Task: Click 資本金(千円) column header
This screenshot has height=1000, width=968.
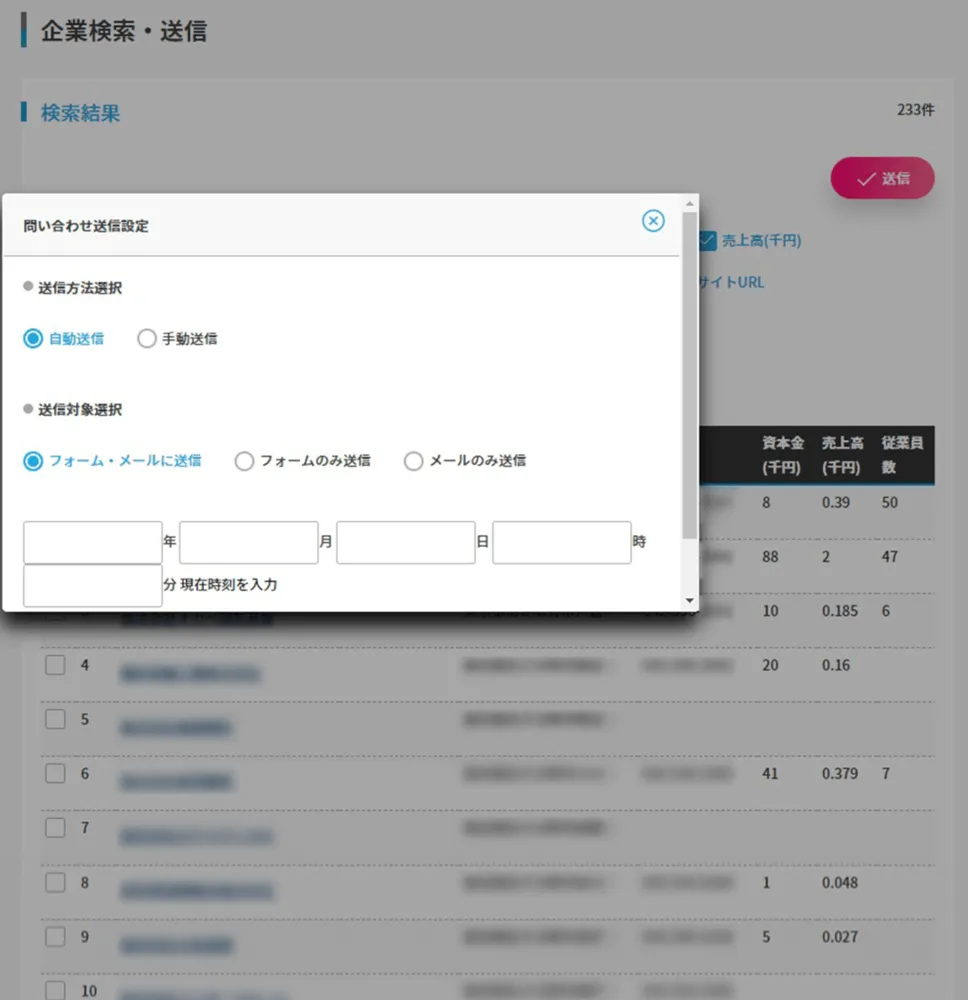Action: (782, 455)
